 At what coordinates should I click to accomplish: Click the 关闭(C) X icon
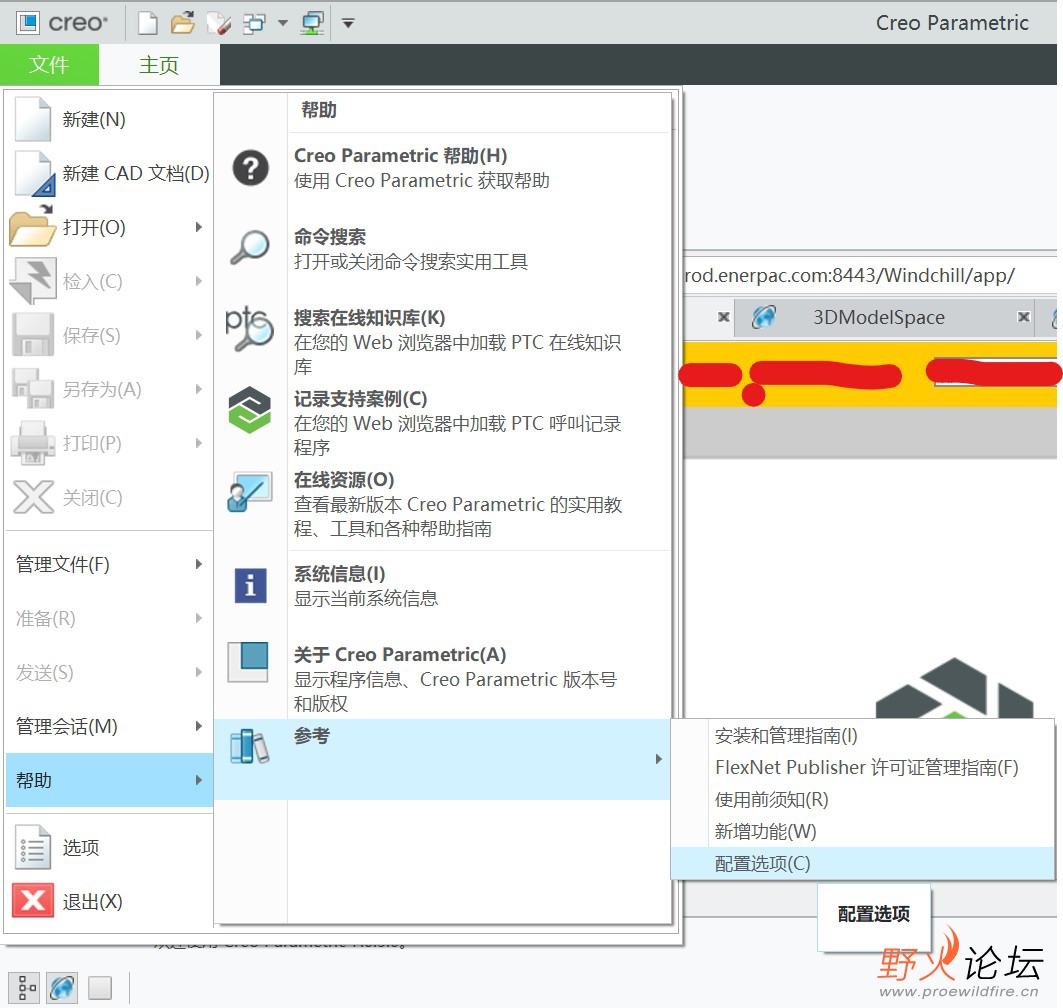33,497
